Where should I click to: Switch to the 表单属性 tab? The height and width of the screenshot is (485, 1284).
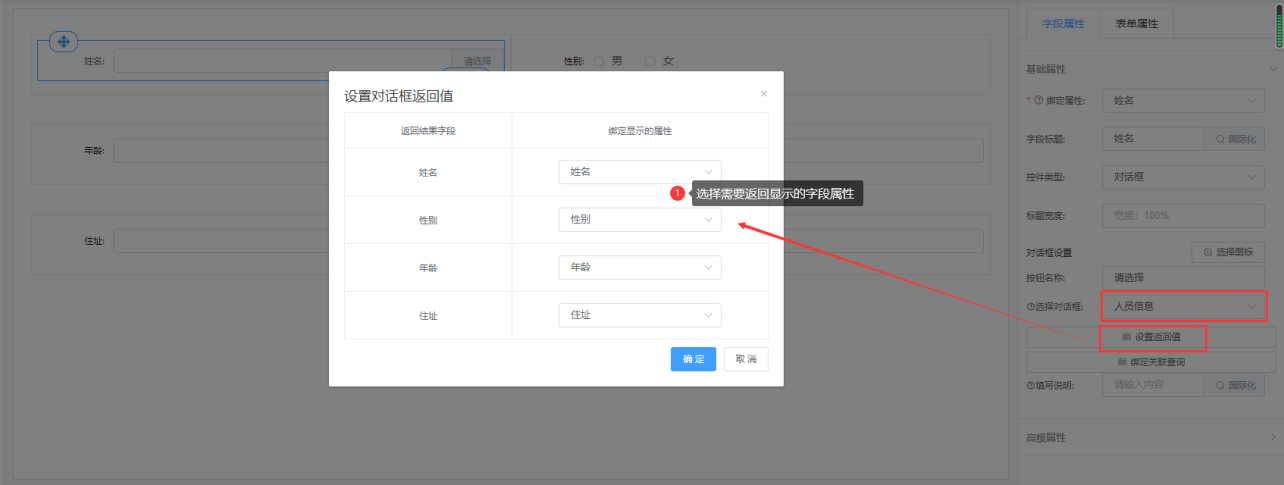(x=1137, y=22)
